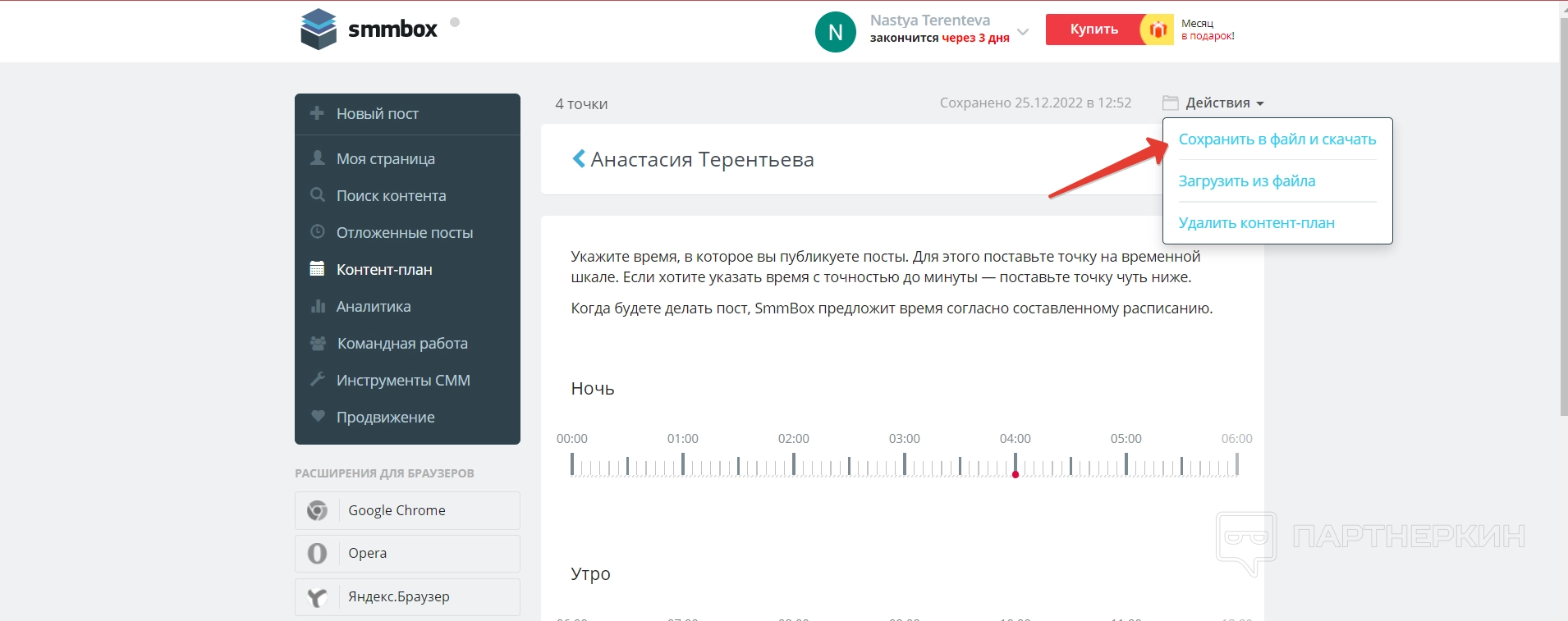Set a point at 01:00 on night timeline
The image size is (1568, 621).
pyautogui.click(x=683, y=465)
